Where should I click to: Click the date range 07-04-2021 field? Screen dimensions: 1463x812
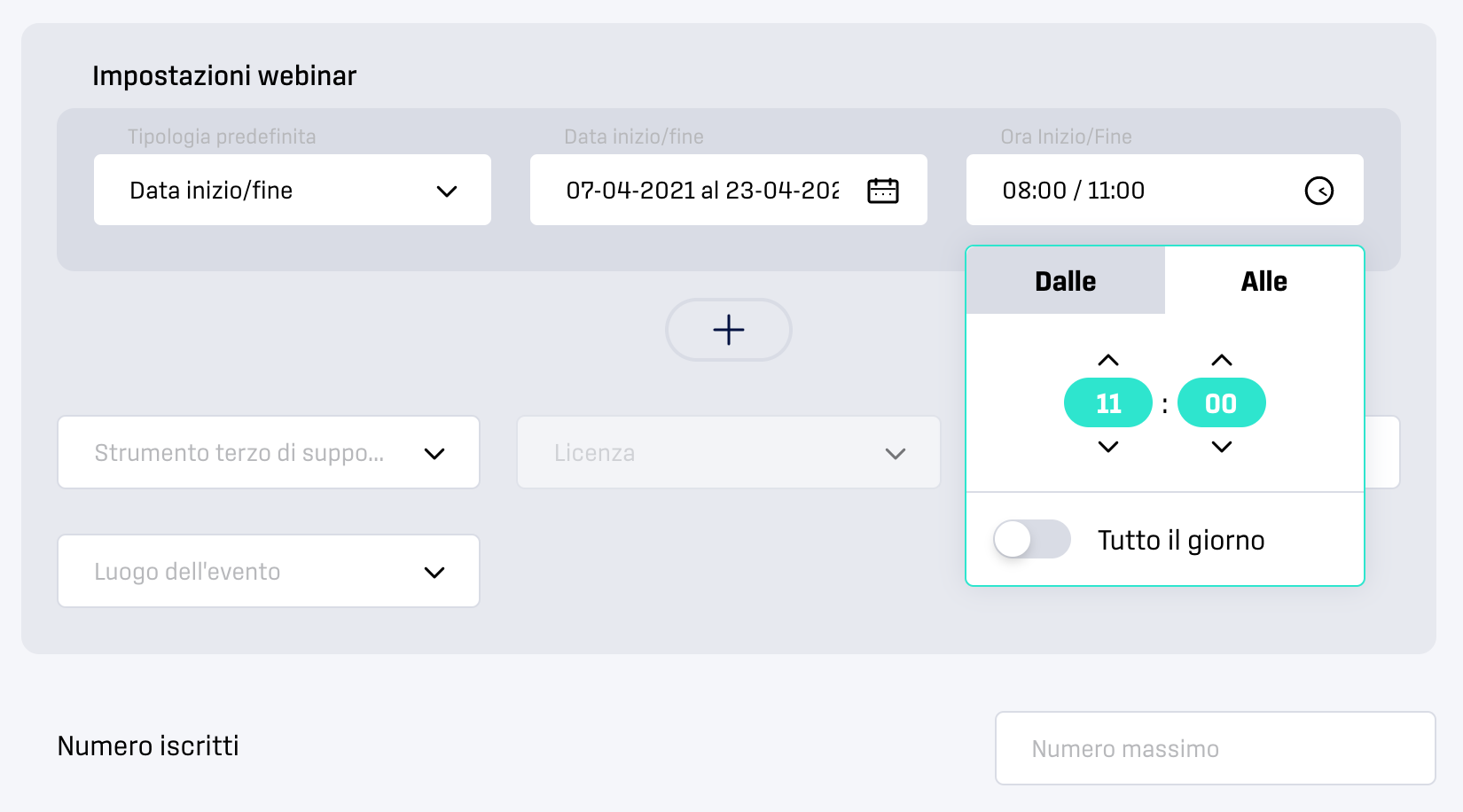pos(729,190)
